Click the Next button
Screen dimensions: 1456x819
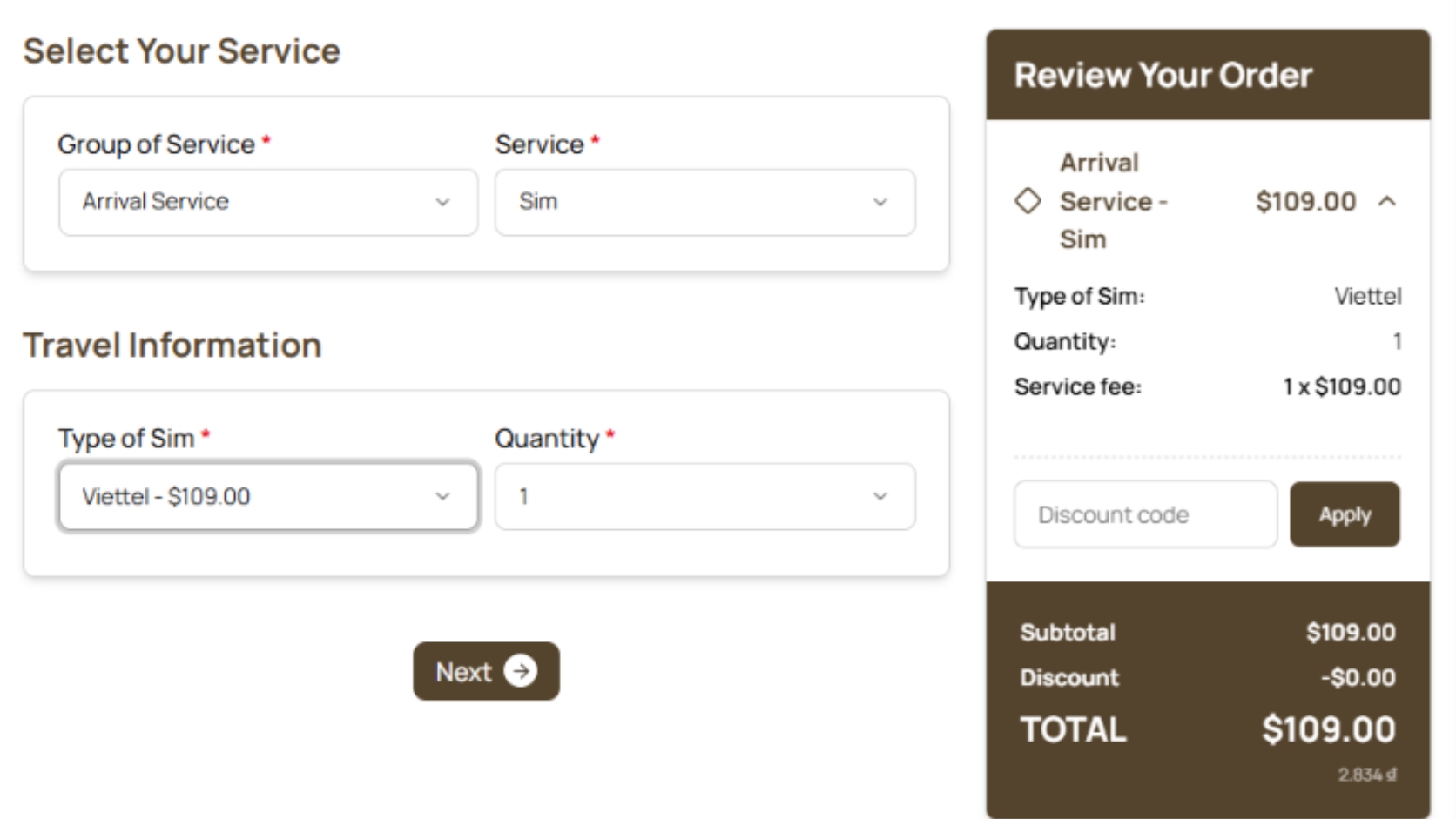coord(486,671)
